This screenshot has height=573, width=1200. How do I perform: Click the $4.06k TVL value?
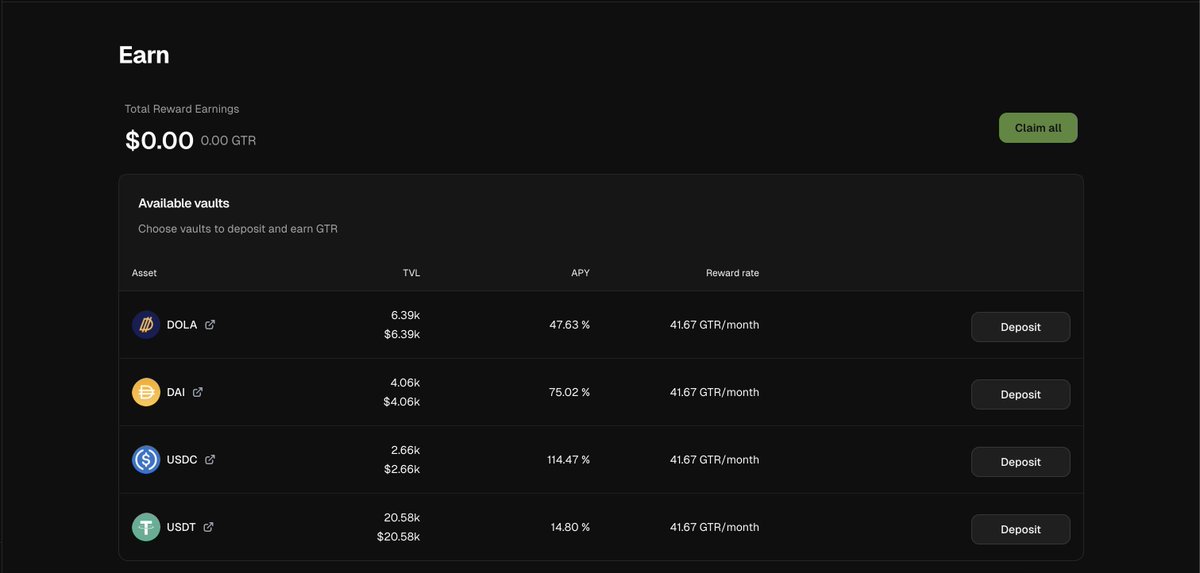[x=402, y=402]
